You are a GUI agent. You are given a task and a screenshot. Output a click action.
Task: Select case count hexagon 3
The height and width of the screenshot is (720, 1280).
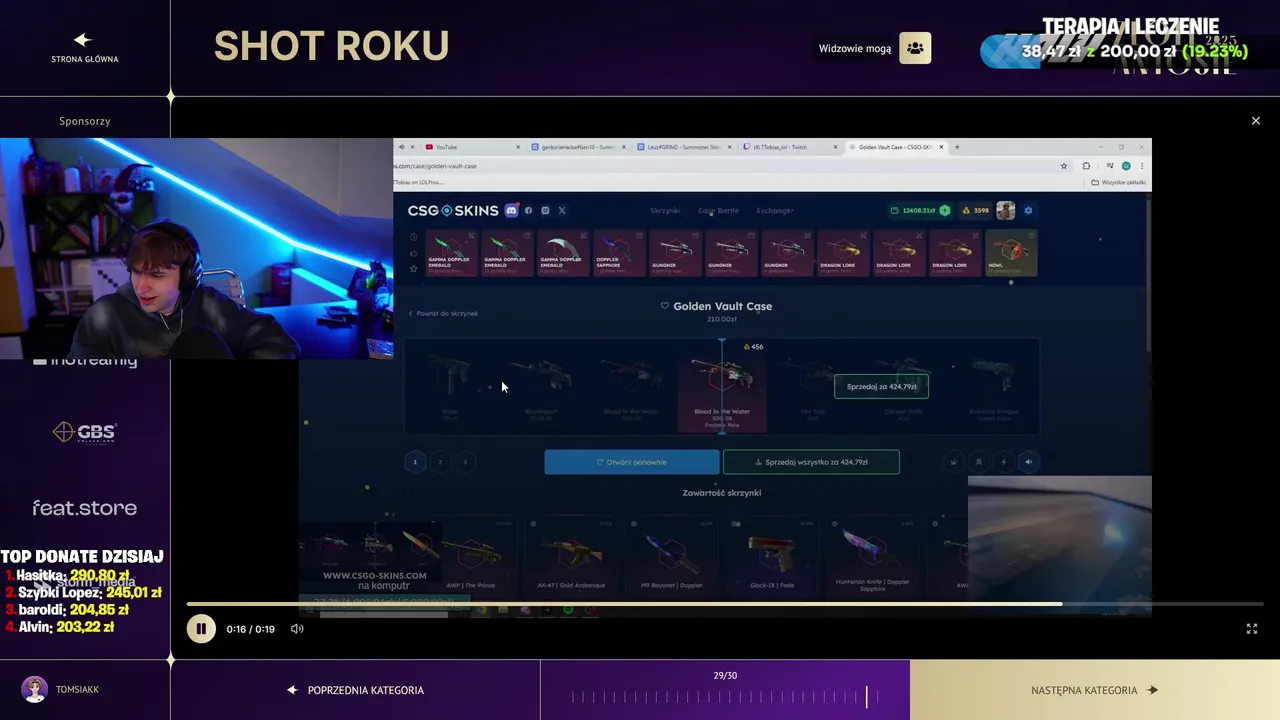pyautogui.click(x=465, y=462)
